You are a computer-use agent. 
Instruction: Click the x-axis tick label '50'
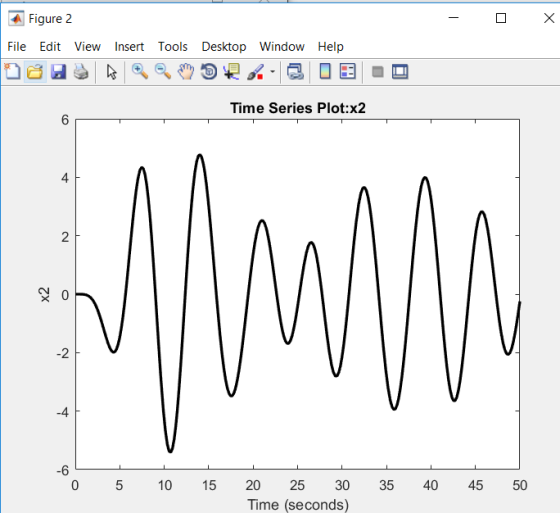[520, 485]
